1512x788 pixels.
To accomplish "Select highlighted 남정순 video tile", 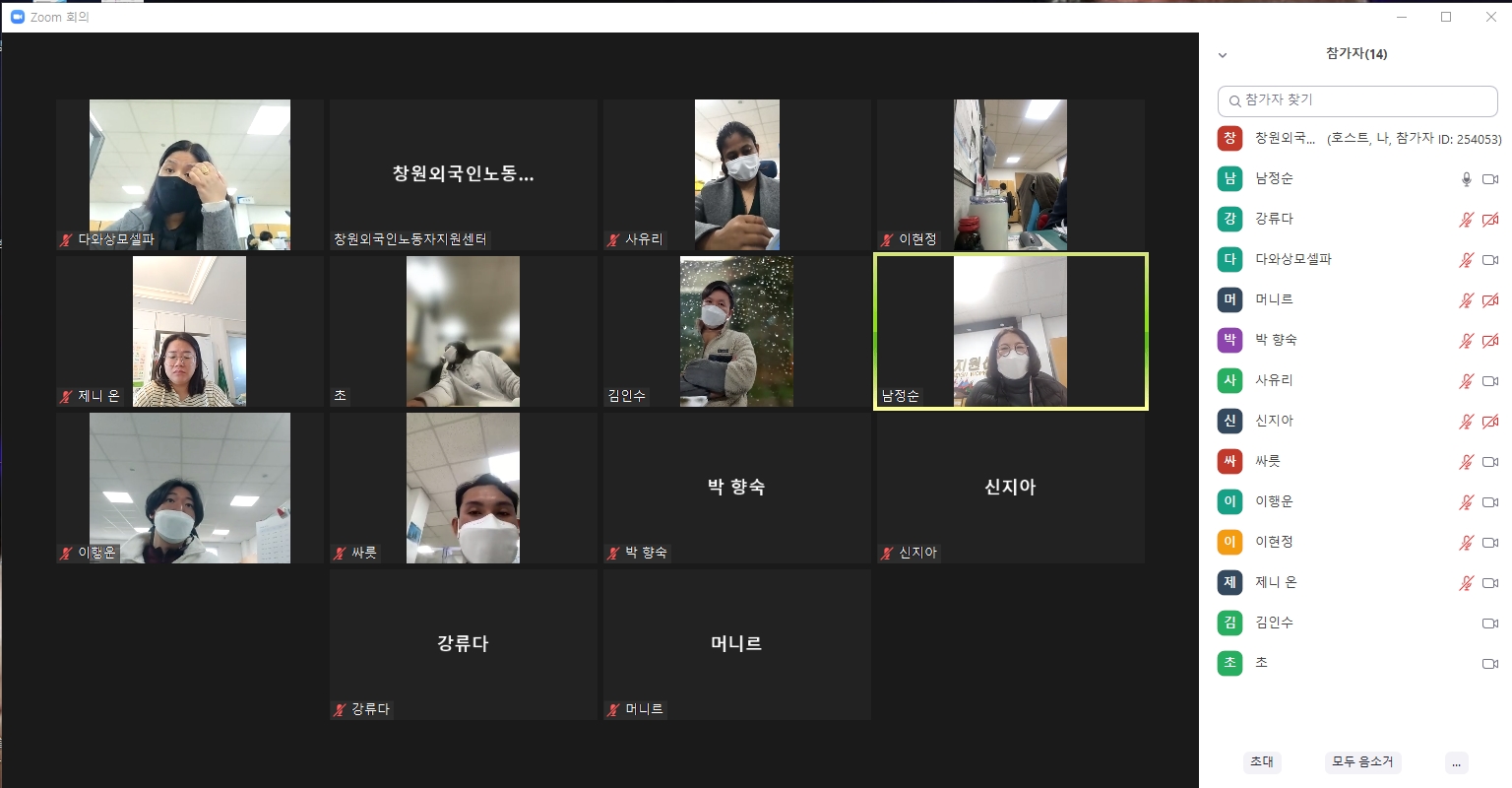I will pyautogui.click(x=1011, y=331).
